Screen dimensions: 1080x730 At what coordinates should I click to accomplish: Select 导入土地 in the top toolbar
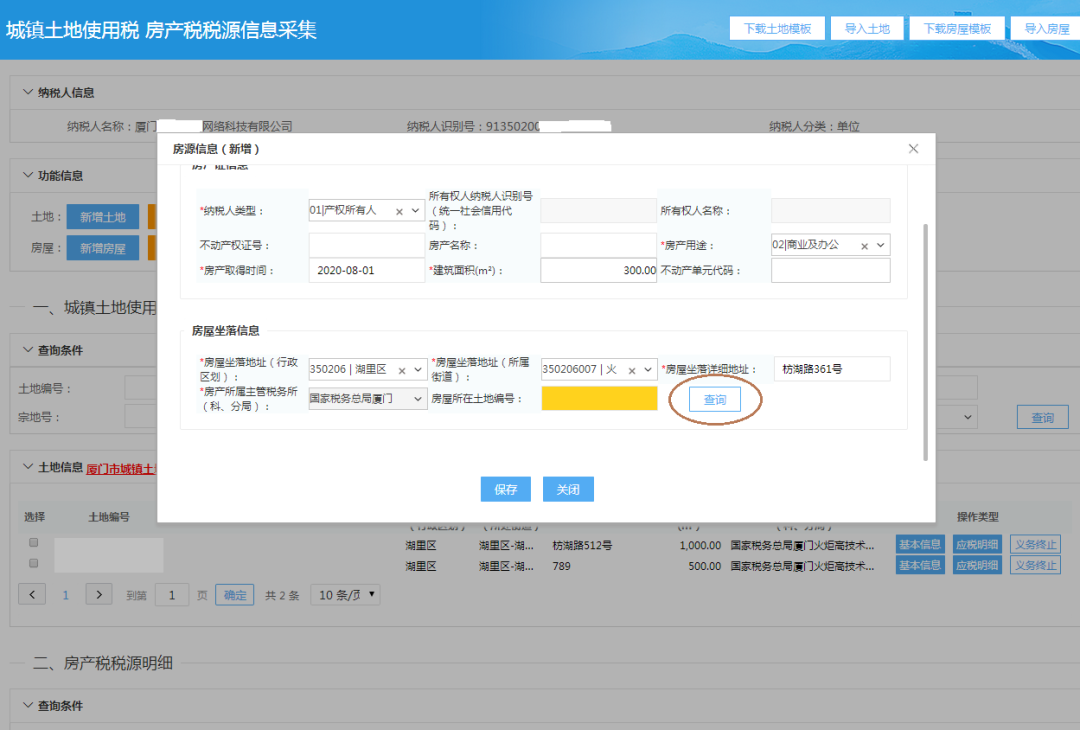click(x=867, y=27)
